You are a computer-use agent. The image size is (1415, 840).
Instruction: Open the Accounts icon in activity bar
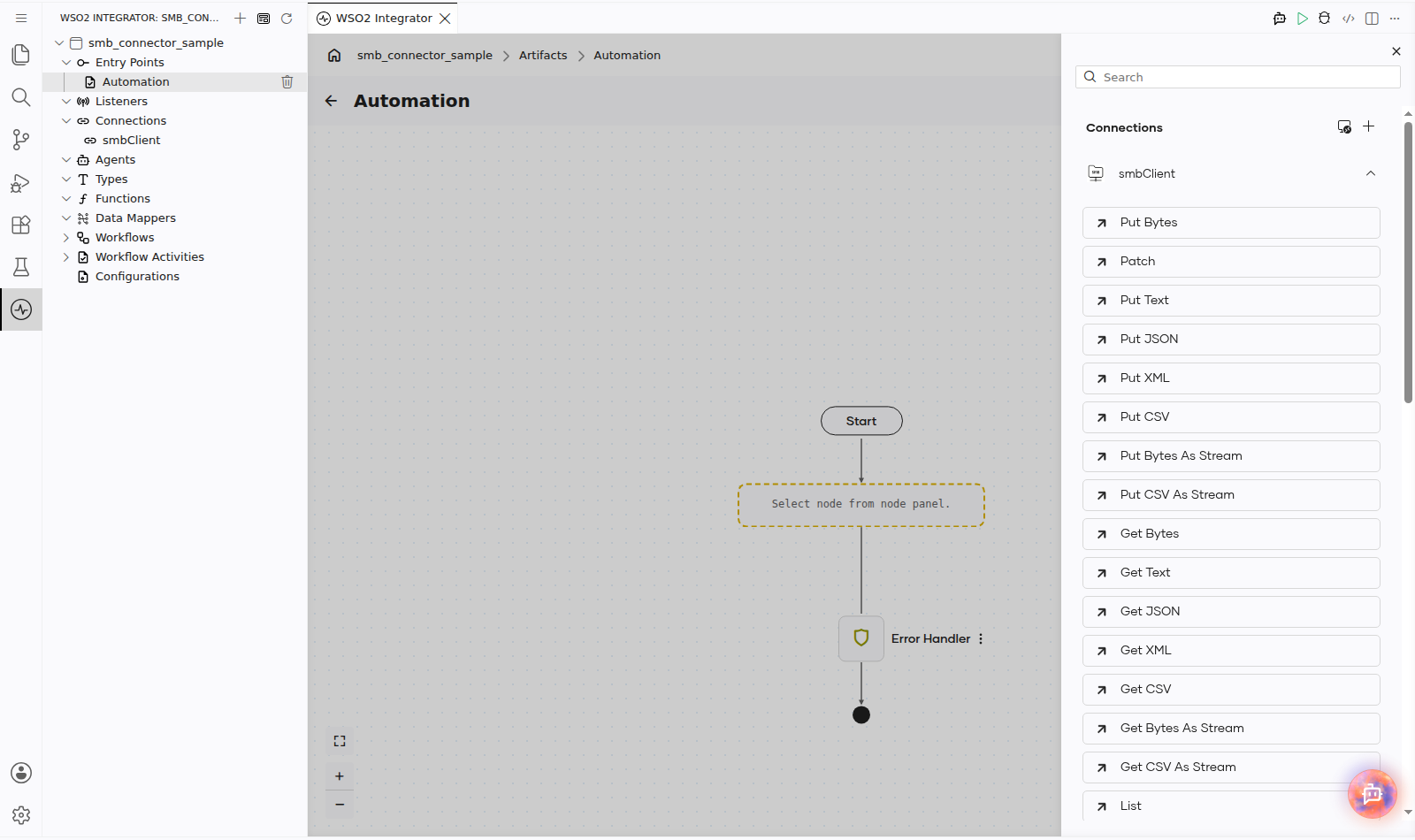tap(21, 773)
